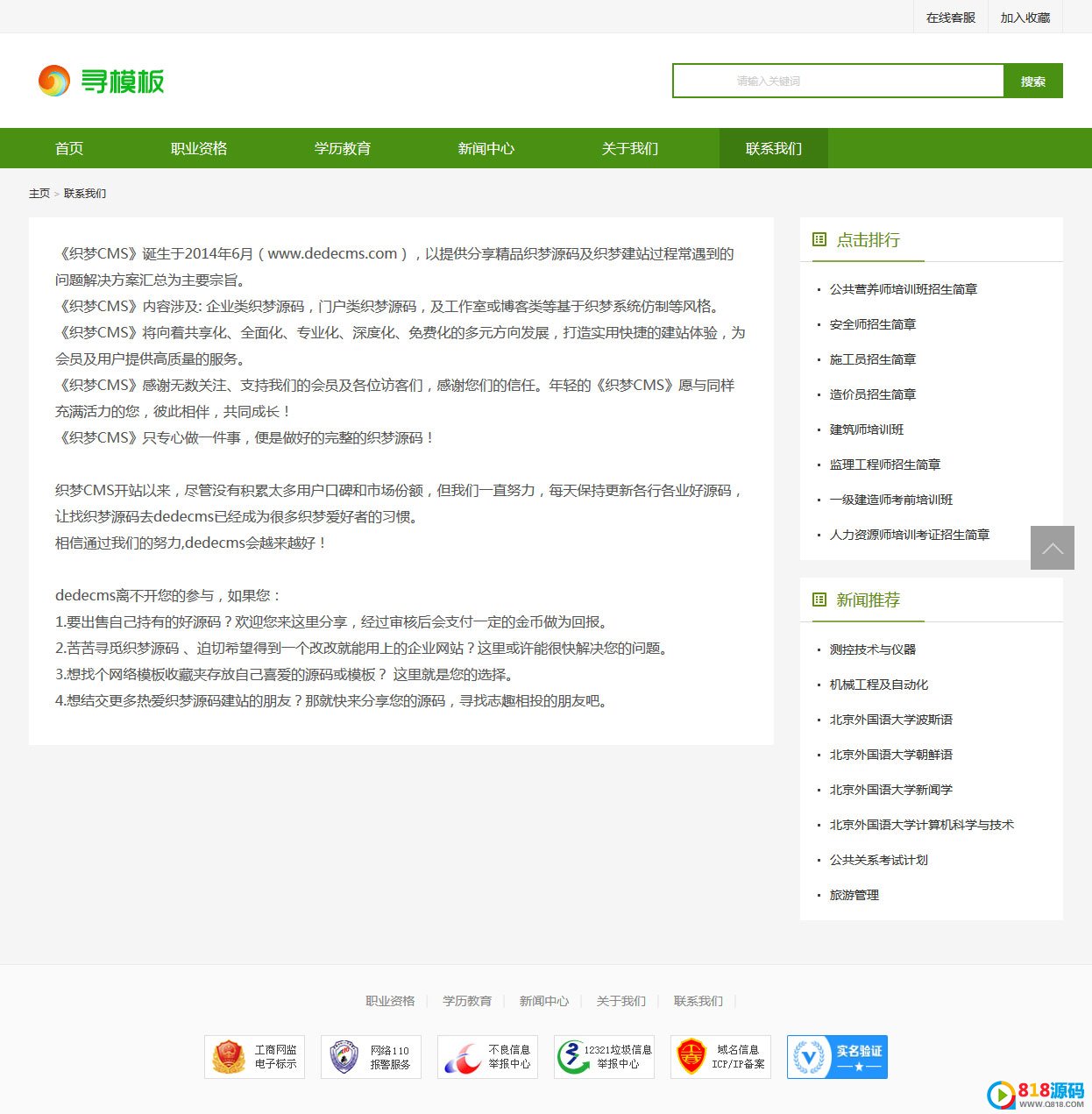The image size is (1092, 1114).
Task: Click the www.dedecms.com text in article
Action: pyautogui.click(x=332, y=253)
